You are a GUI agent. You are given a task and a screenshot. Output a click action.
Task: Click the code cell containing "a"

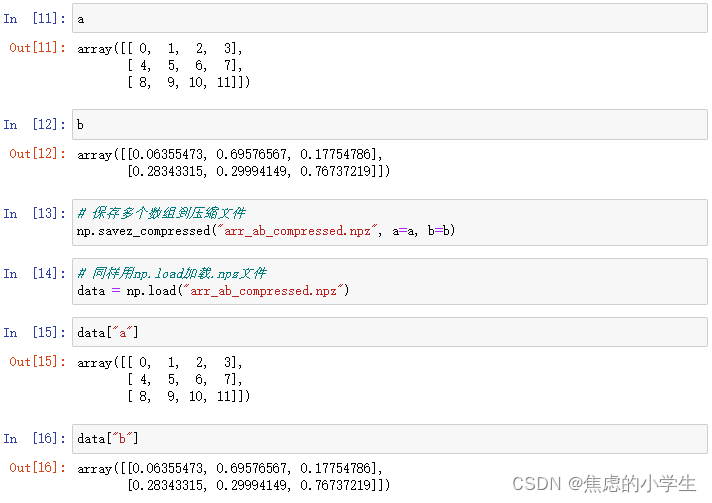coord(390,19)
